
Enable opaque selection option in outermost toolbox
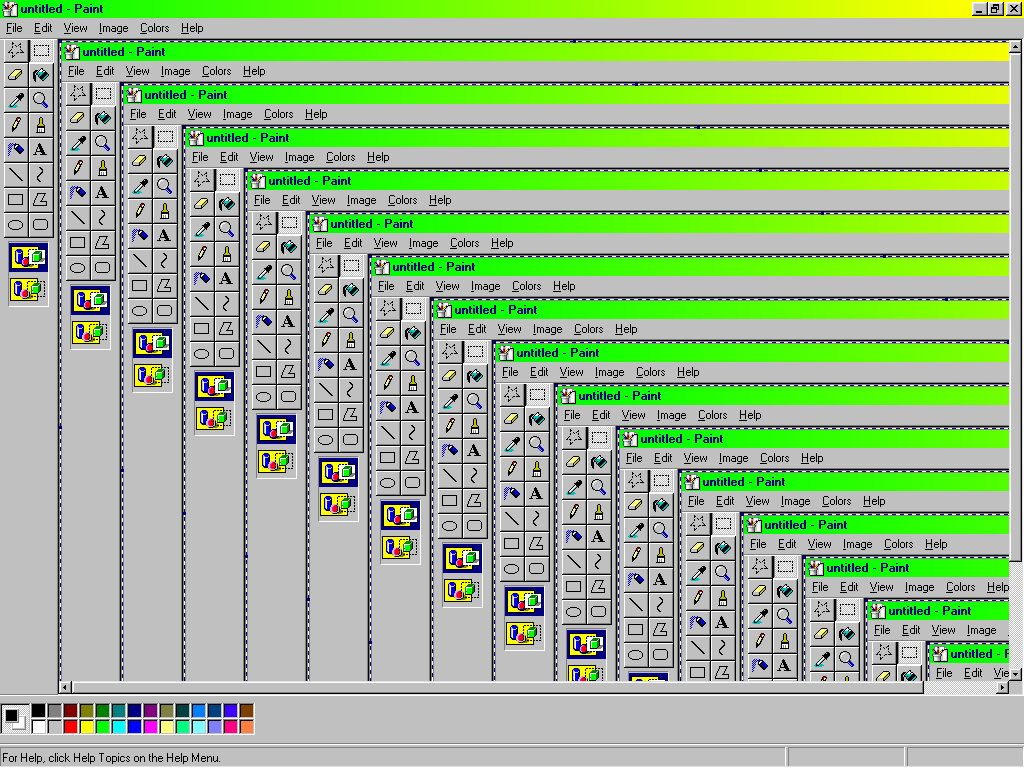point(28,258)
